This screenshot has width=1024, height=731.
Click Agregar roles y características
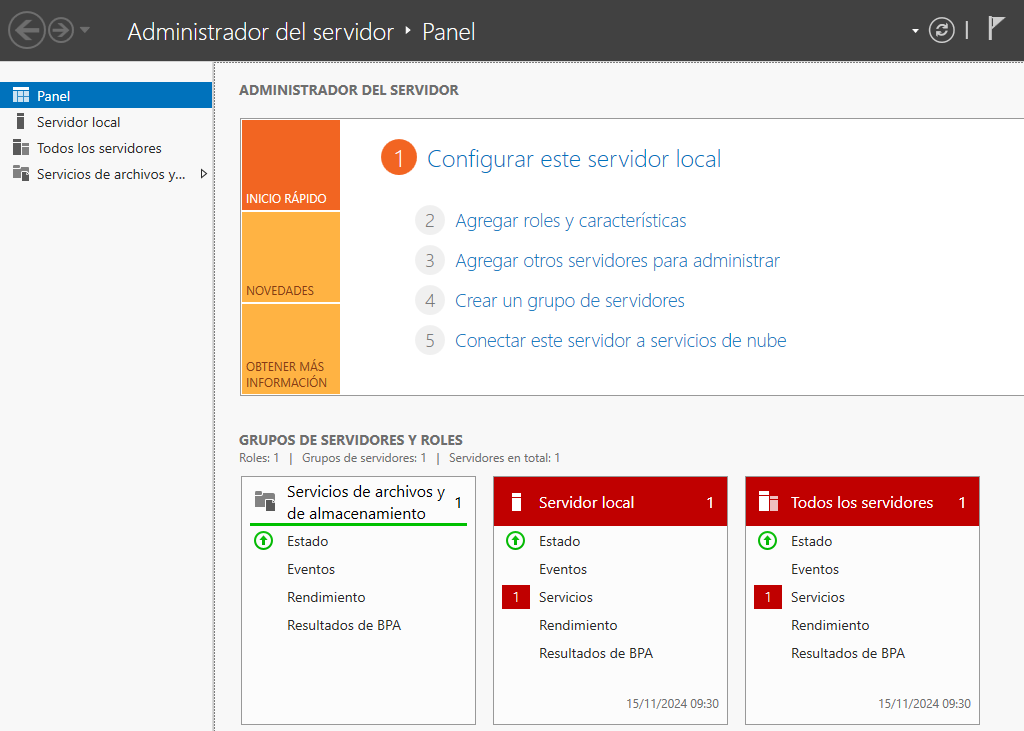(571, 221)
